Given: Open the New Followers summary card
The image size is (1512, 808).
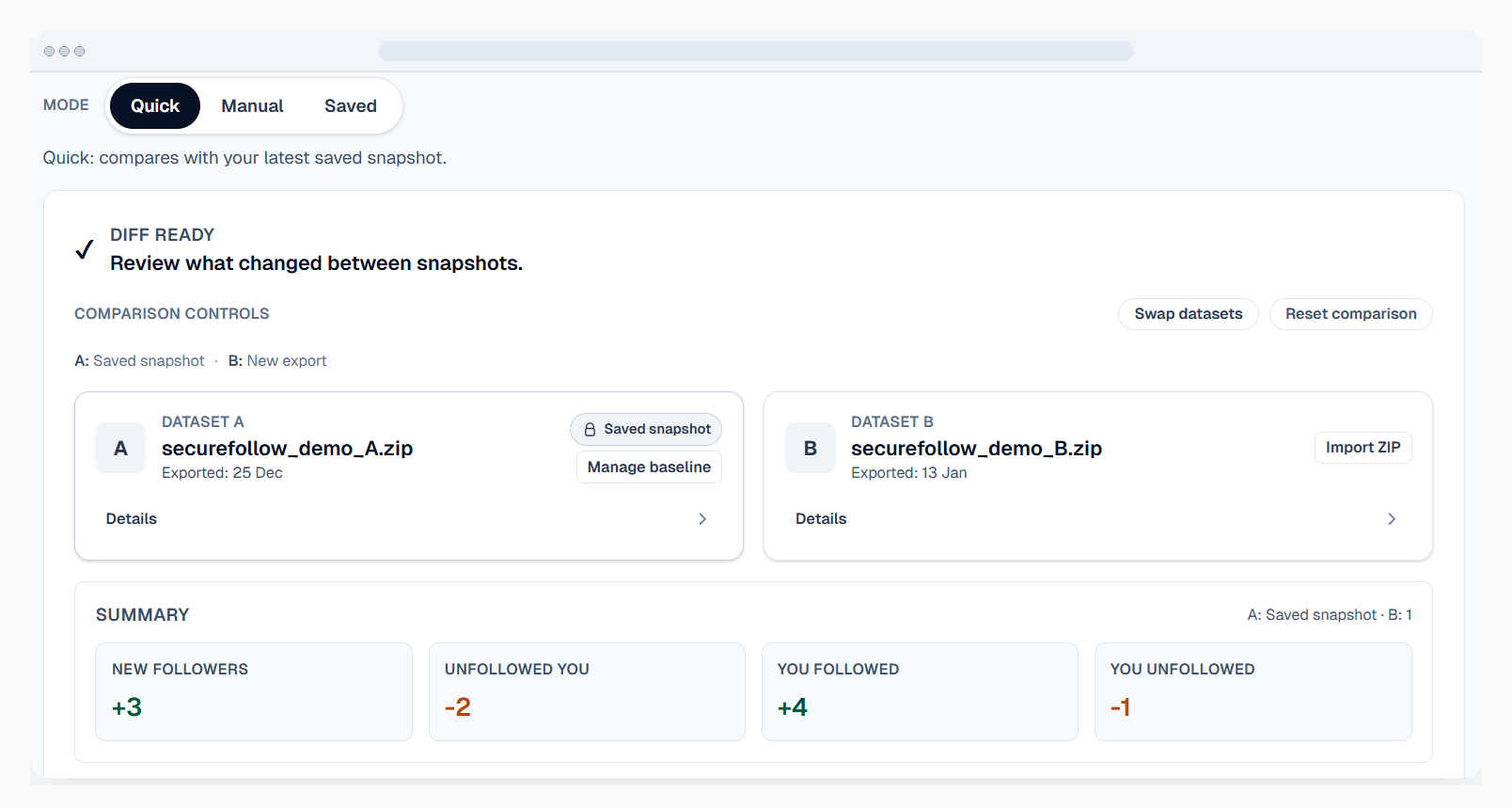Looking at the screenshot, I should coord(254,691).
